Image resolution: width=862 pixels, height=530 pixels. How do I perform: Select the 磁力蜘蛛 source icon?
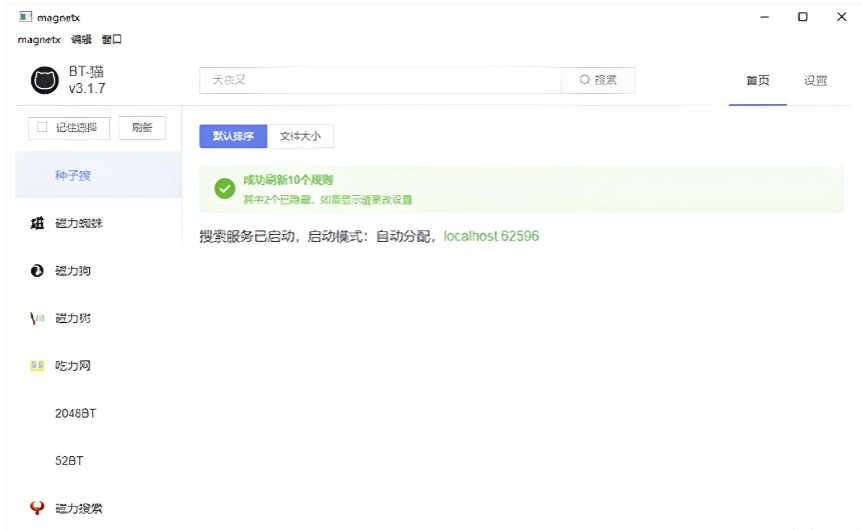(x=37, y=223)
